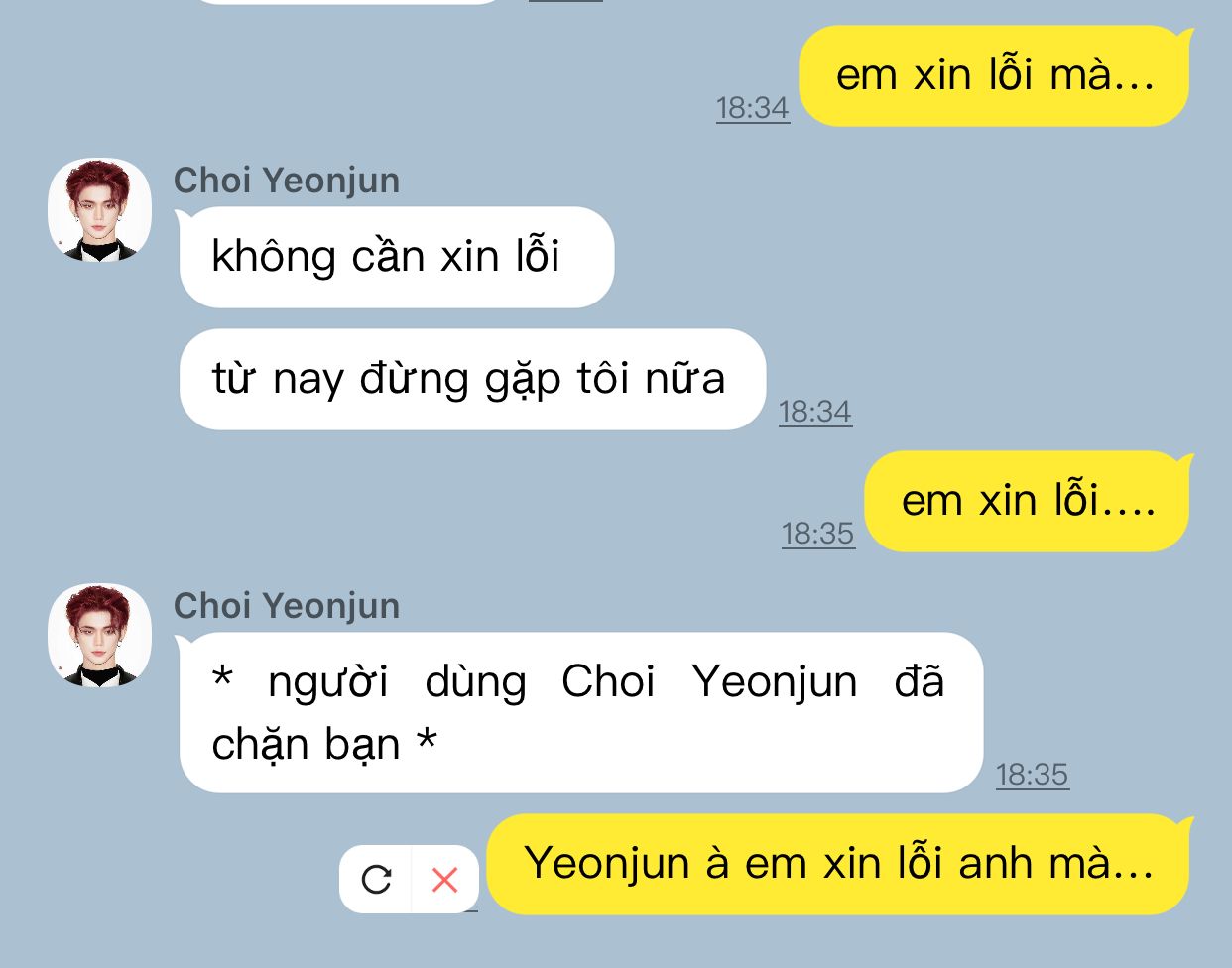Tap the resend icon beside failed message
Screen dimensions: 1232x968
tap(376, 879)
